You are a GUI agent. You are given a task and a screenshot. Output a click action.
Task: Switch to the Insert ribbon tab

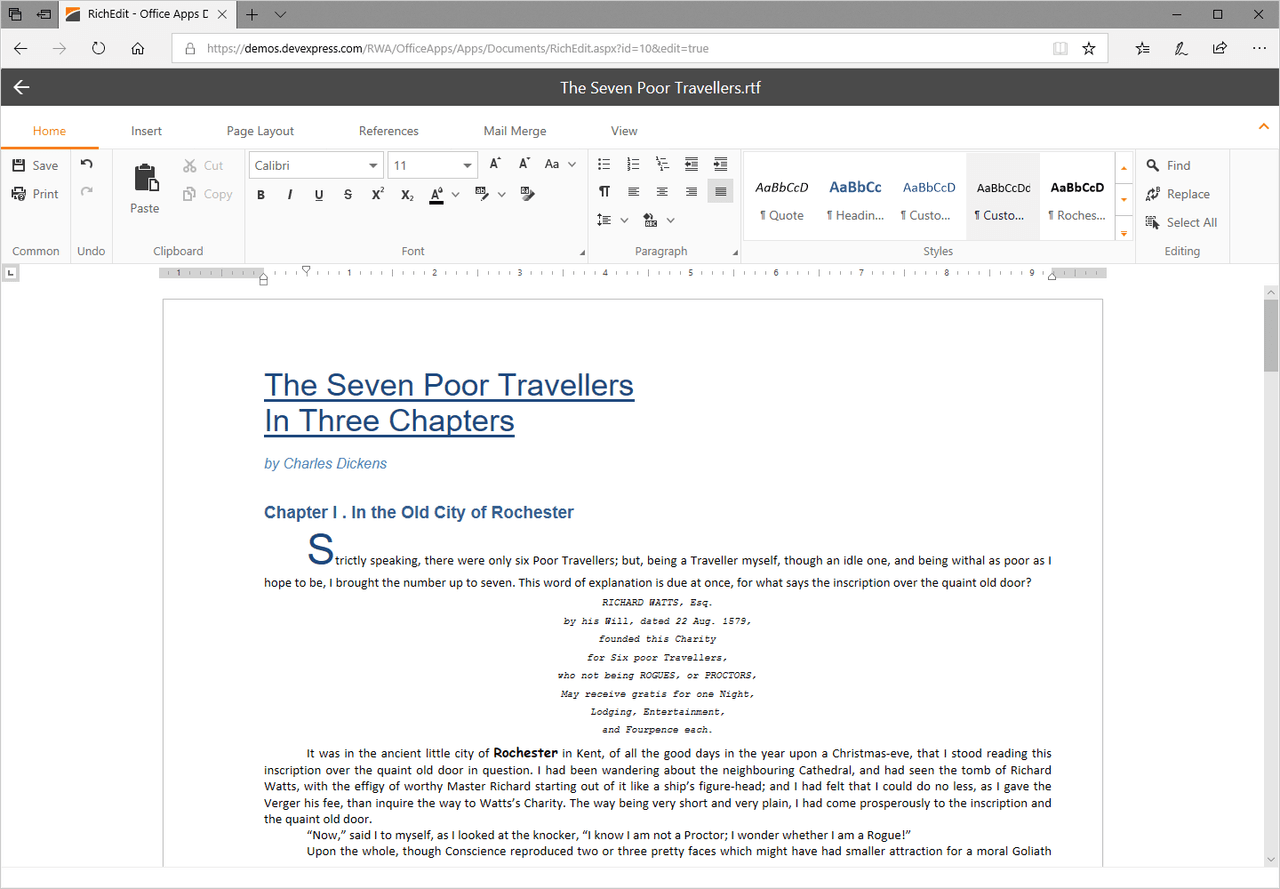coord(146,131)
